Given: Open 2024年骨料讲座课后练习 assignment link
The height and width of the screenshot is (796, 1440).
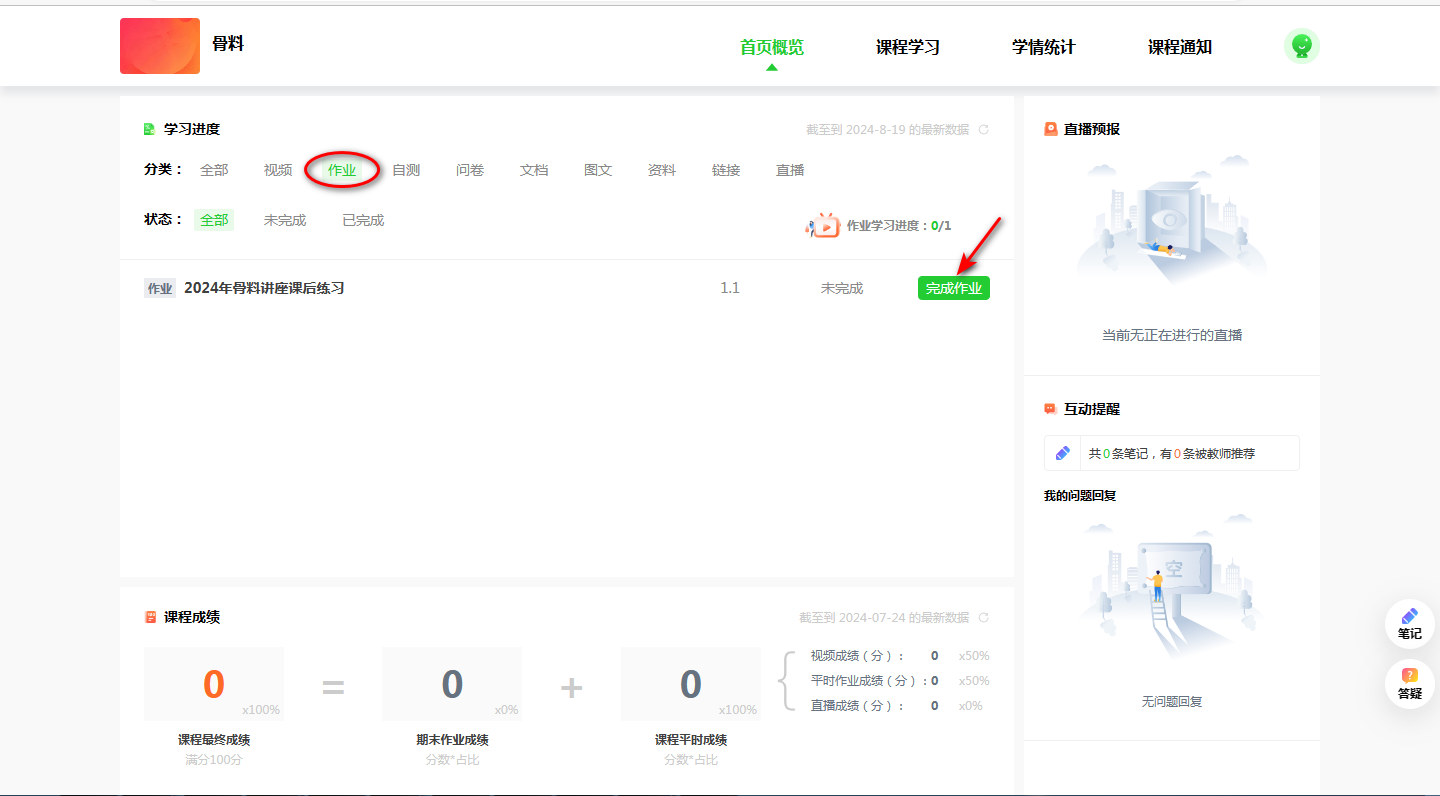Looking at the screenshot, I should [264, 288].
